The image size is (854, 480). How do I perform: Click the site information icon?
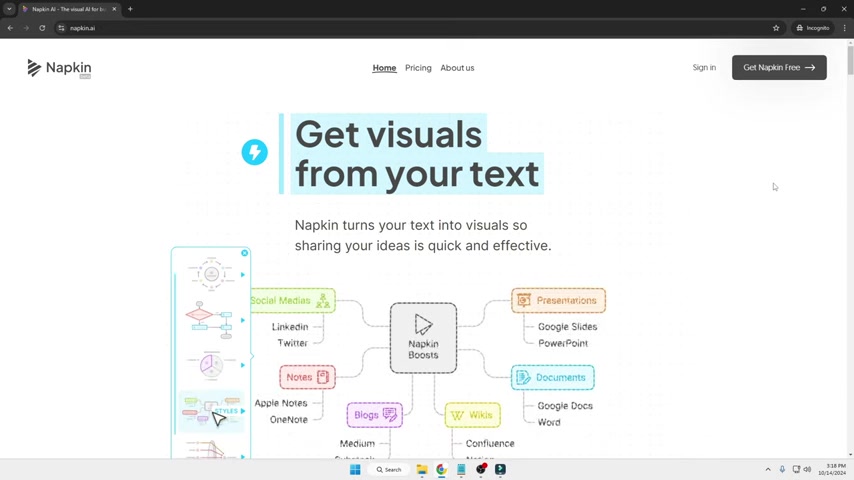tap(61, 28)
